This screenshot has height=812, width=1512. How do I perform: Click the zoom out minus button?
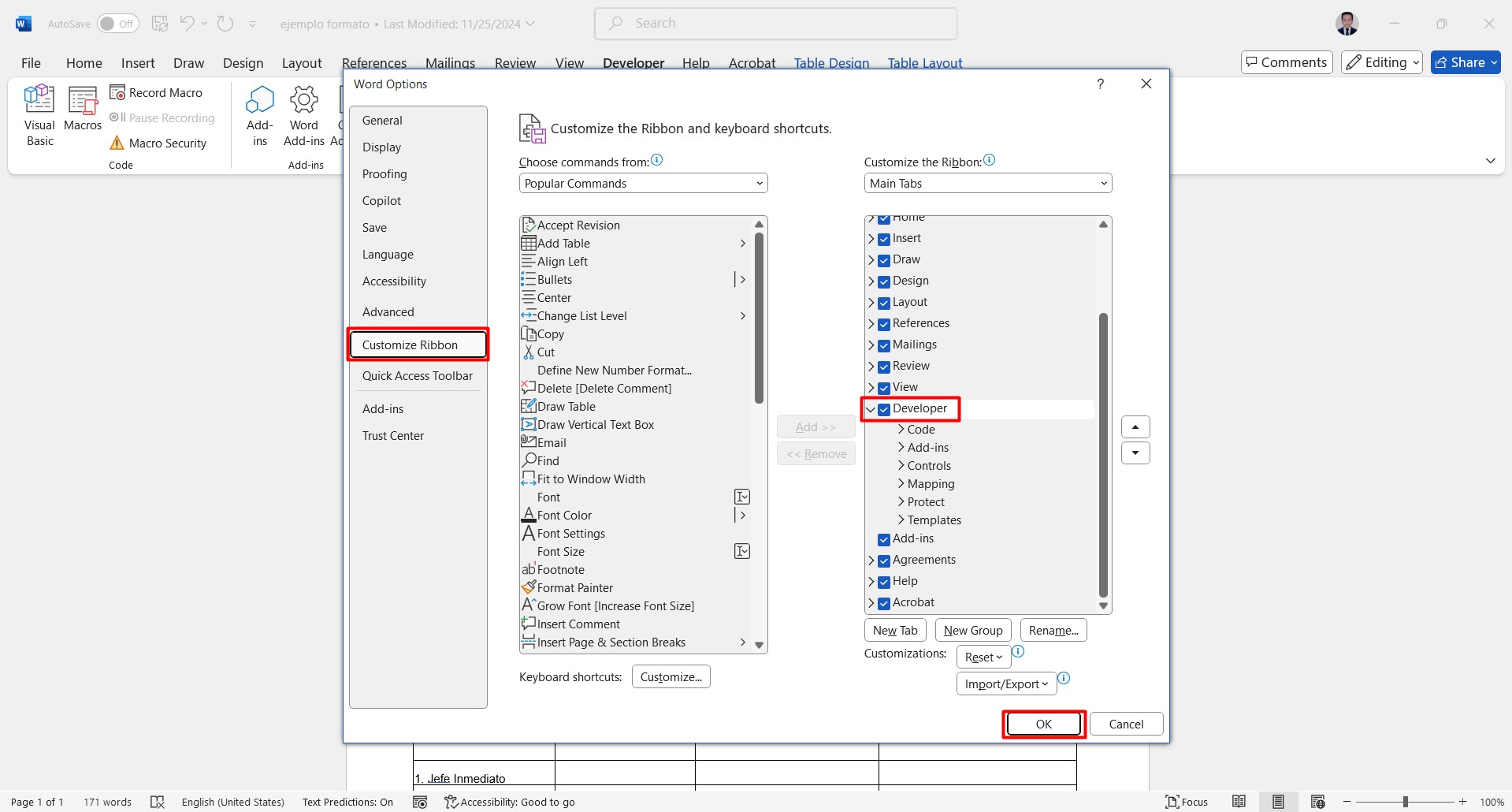point(1347,802)
